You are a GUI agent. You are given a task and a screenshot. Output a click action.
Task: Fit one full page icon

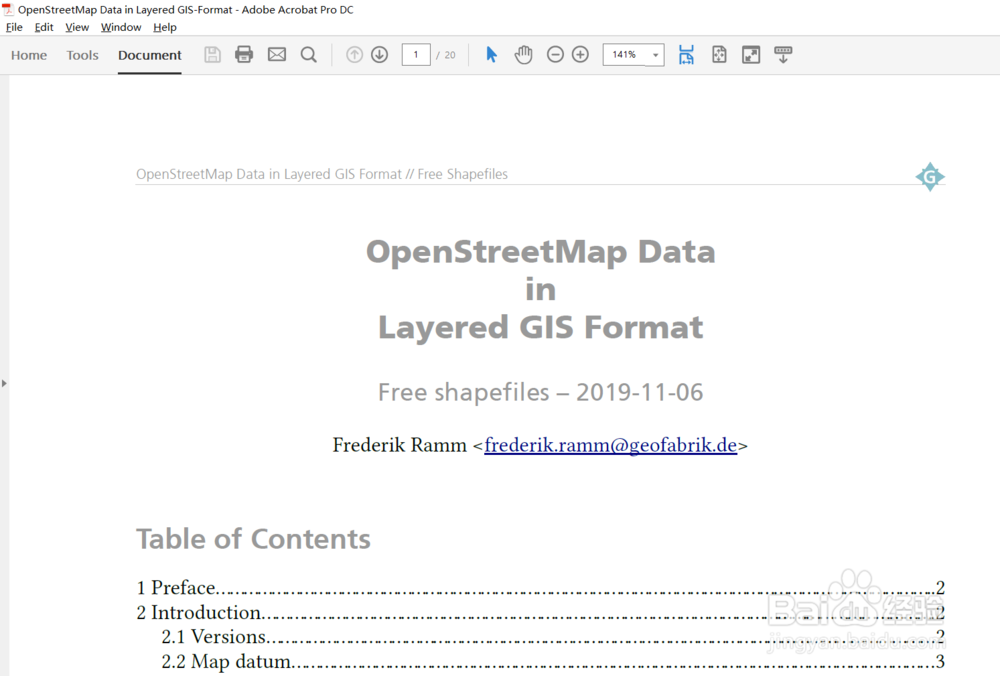point(719,55)
